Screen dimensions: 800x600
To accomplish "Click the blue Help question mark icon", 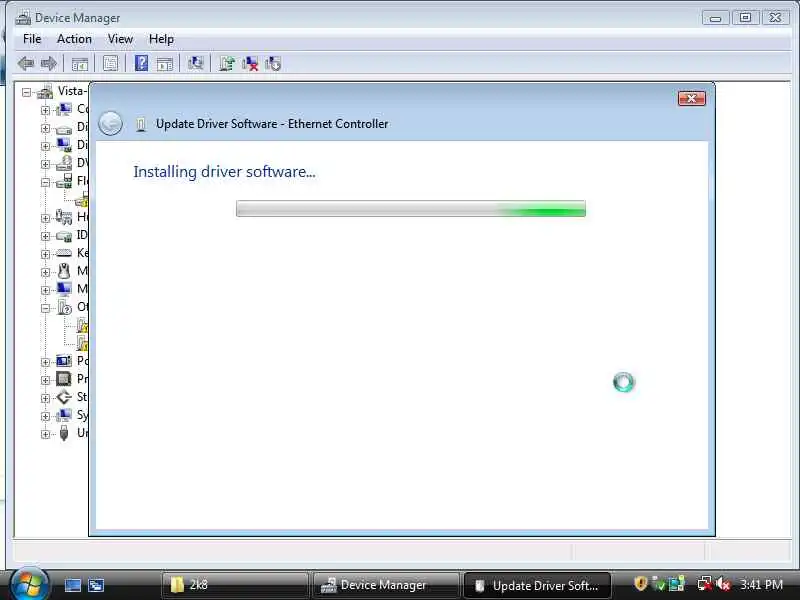I will pyautogui.click(x=141, y=63).
